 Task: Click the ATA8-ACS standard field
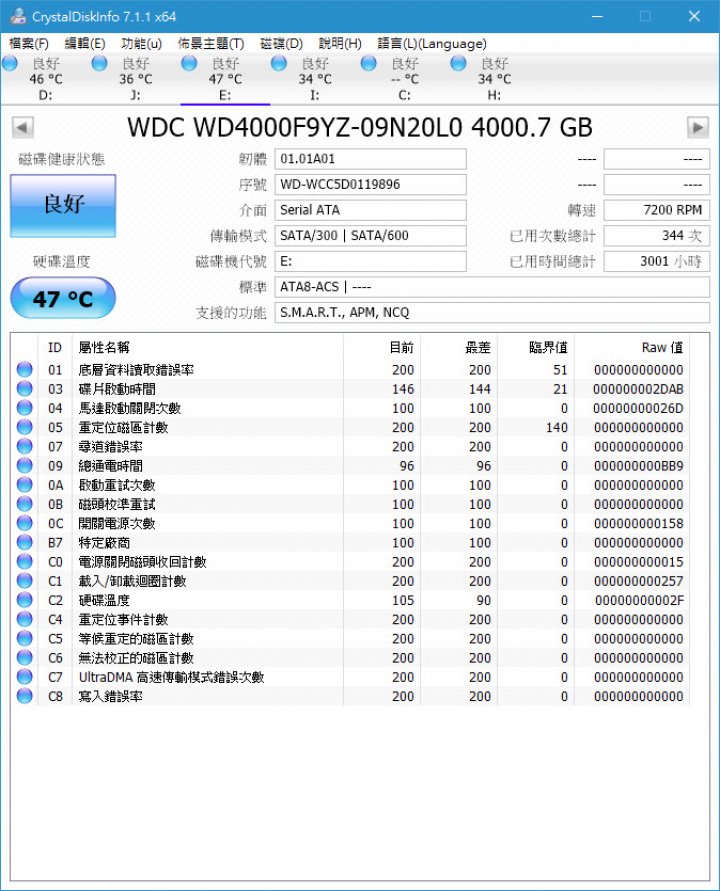pos(492,287)
